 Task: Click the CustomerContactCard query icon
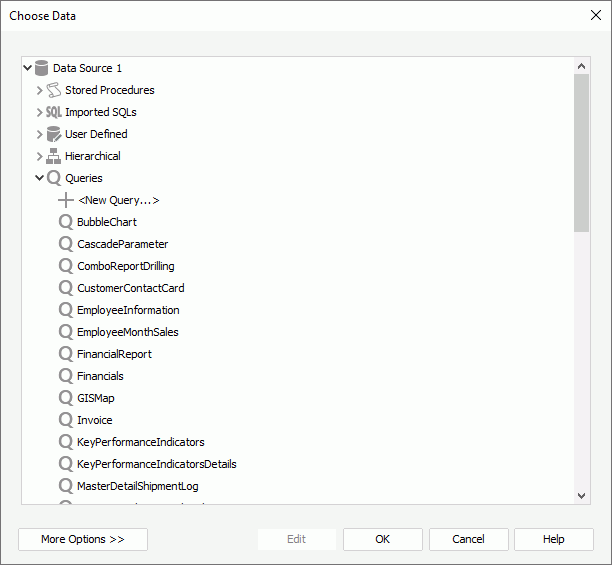click(x=66, y=288)
